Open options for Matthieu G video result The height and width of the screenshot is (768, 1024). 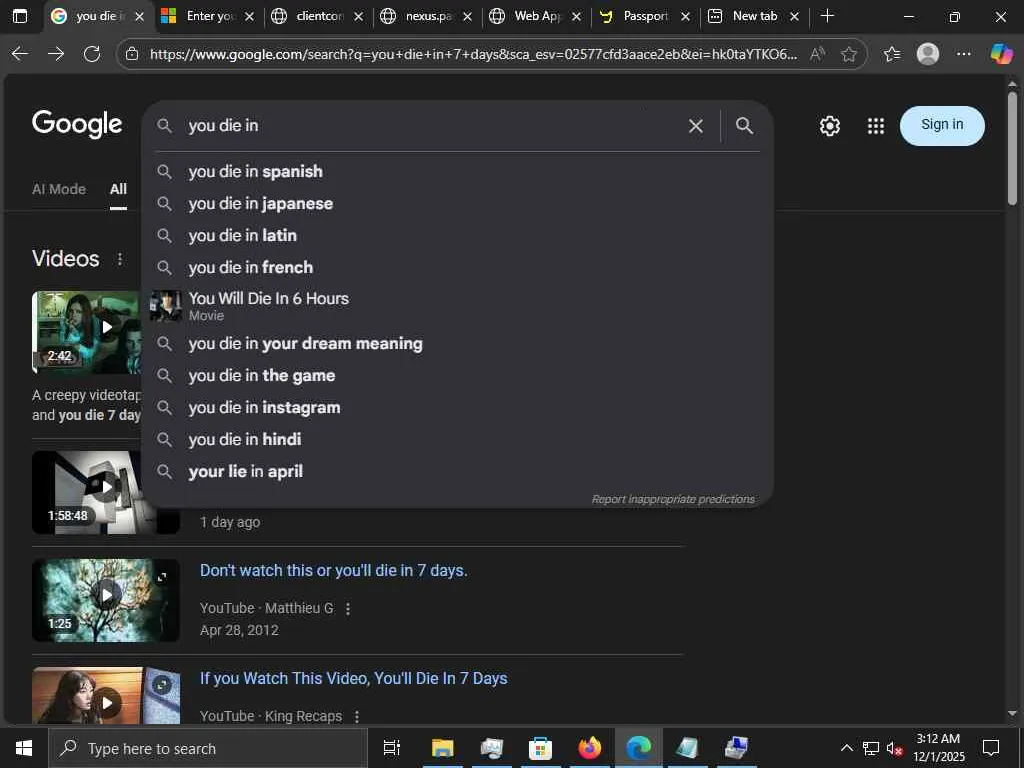[347, 609]
